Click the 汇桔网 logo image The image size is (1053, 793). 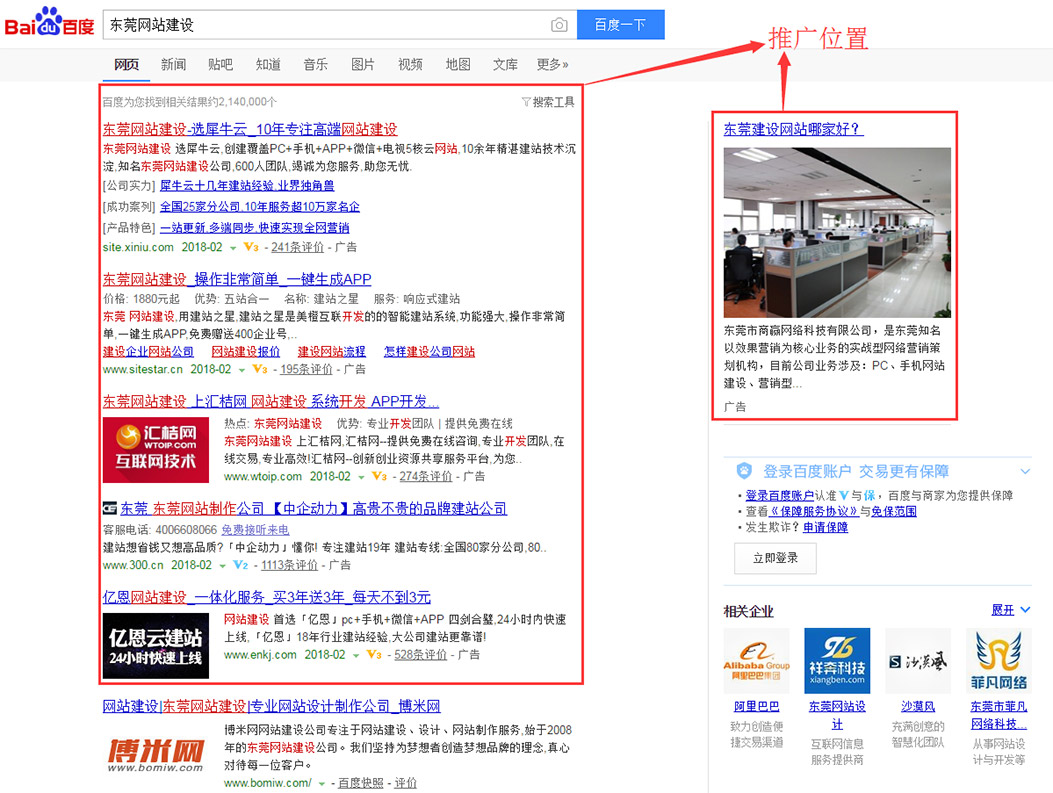[155, 449]
